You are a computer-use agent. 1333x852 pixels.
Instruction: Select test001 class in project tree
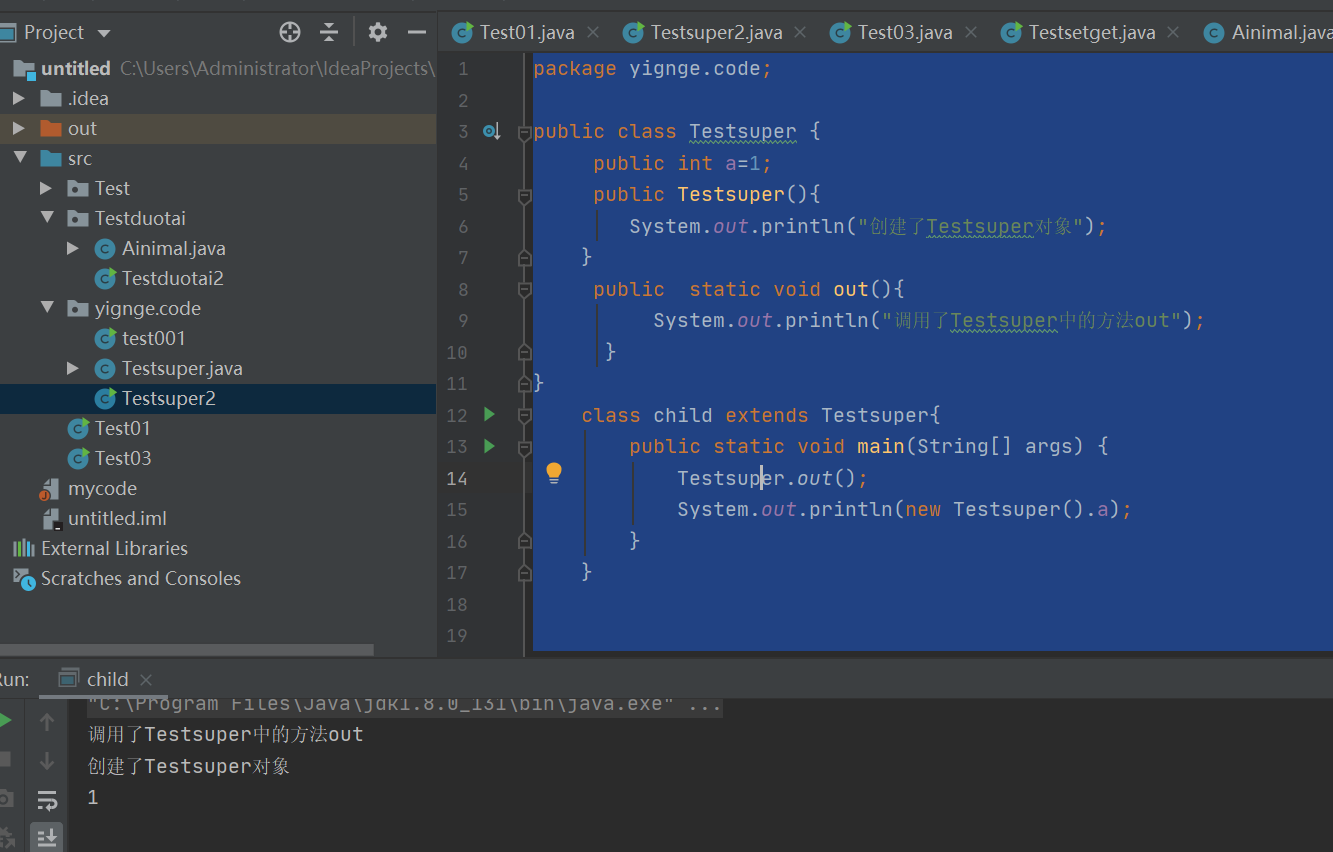click(153, 338)
